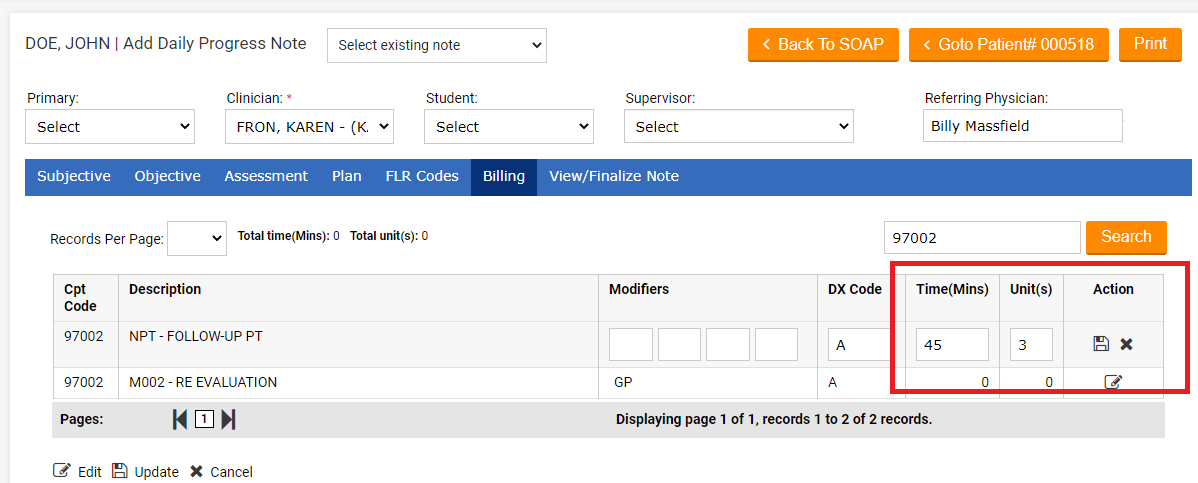The width and height of the screenshot is (1198, 483).
Task: Go to first page of records
Action: coord(180,419)
